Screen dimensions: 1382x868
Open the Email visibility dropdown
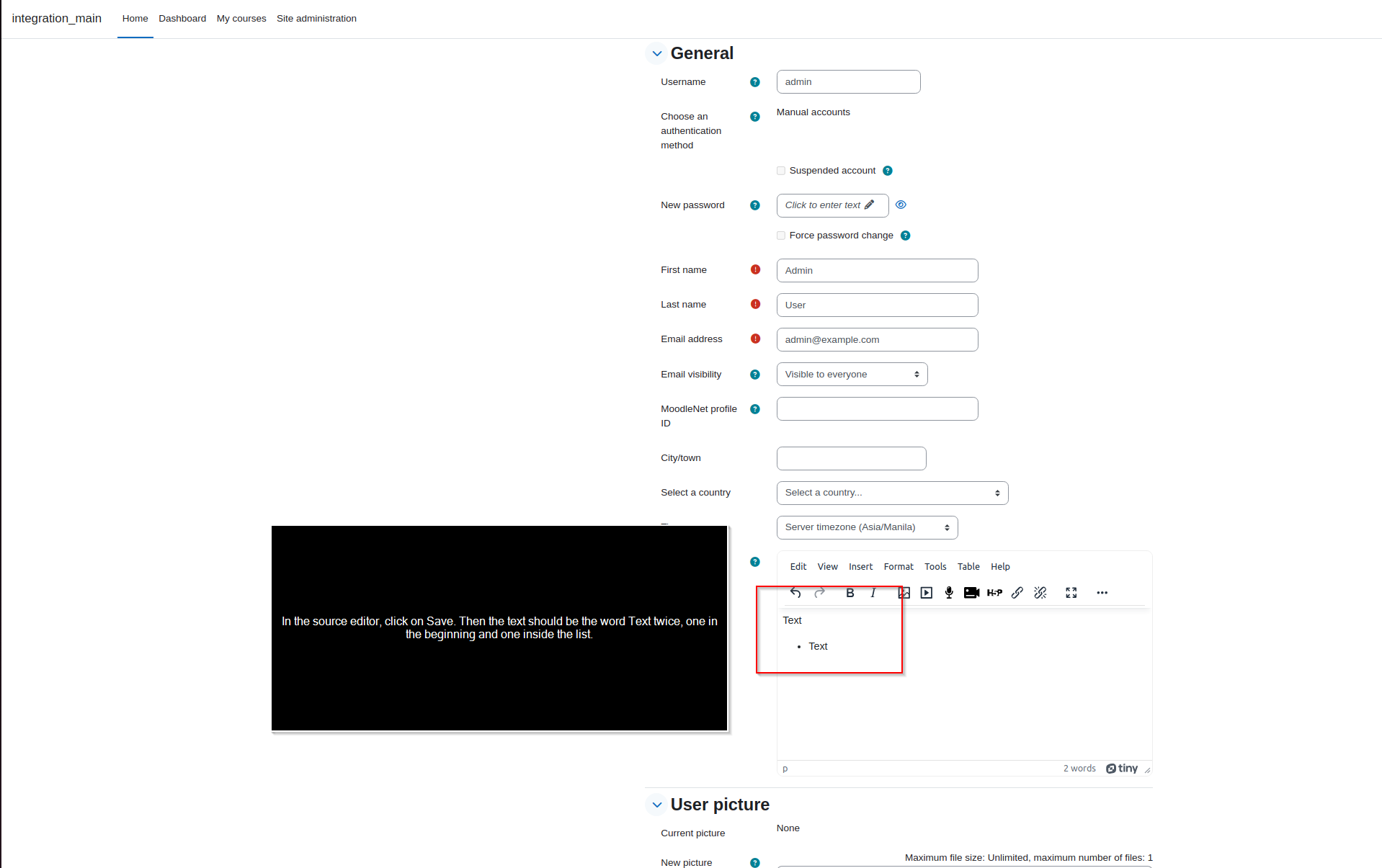852,375
